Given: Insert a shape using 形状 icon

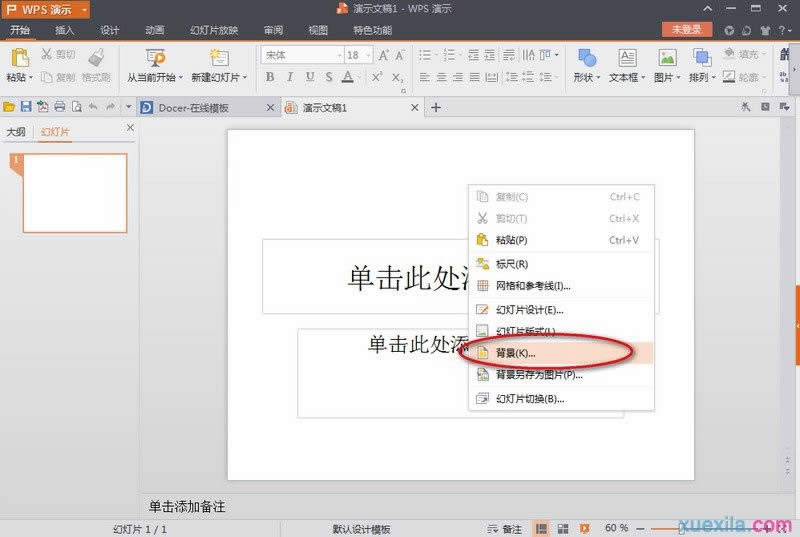Looking at the screenshot, I should pyautogui.click(x=587, y=58).
